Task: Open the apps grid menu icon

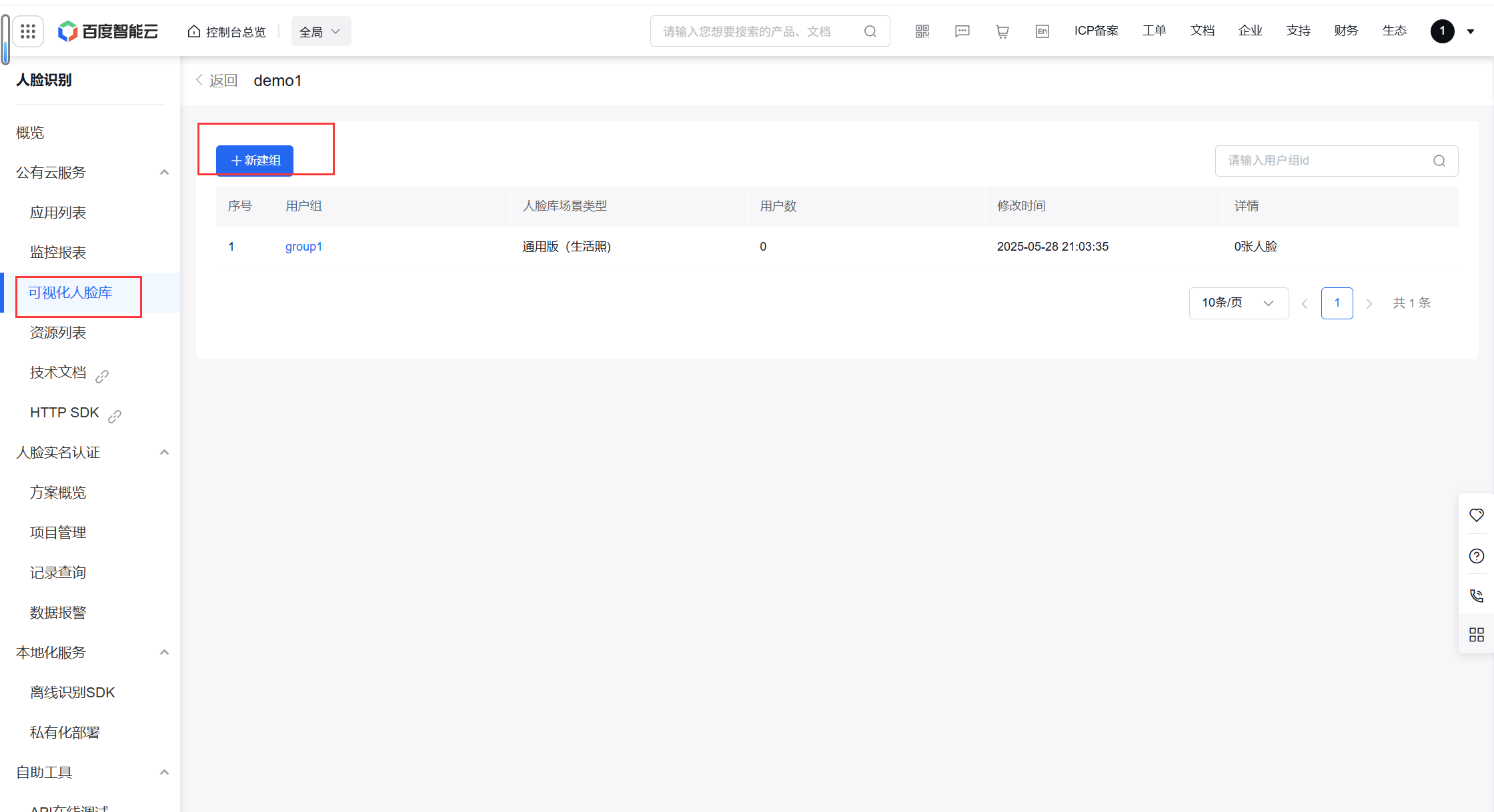Action: click(x=28, y=31)
